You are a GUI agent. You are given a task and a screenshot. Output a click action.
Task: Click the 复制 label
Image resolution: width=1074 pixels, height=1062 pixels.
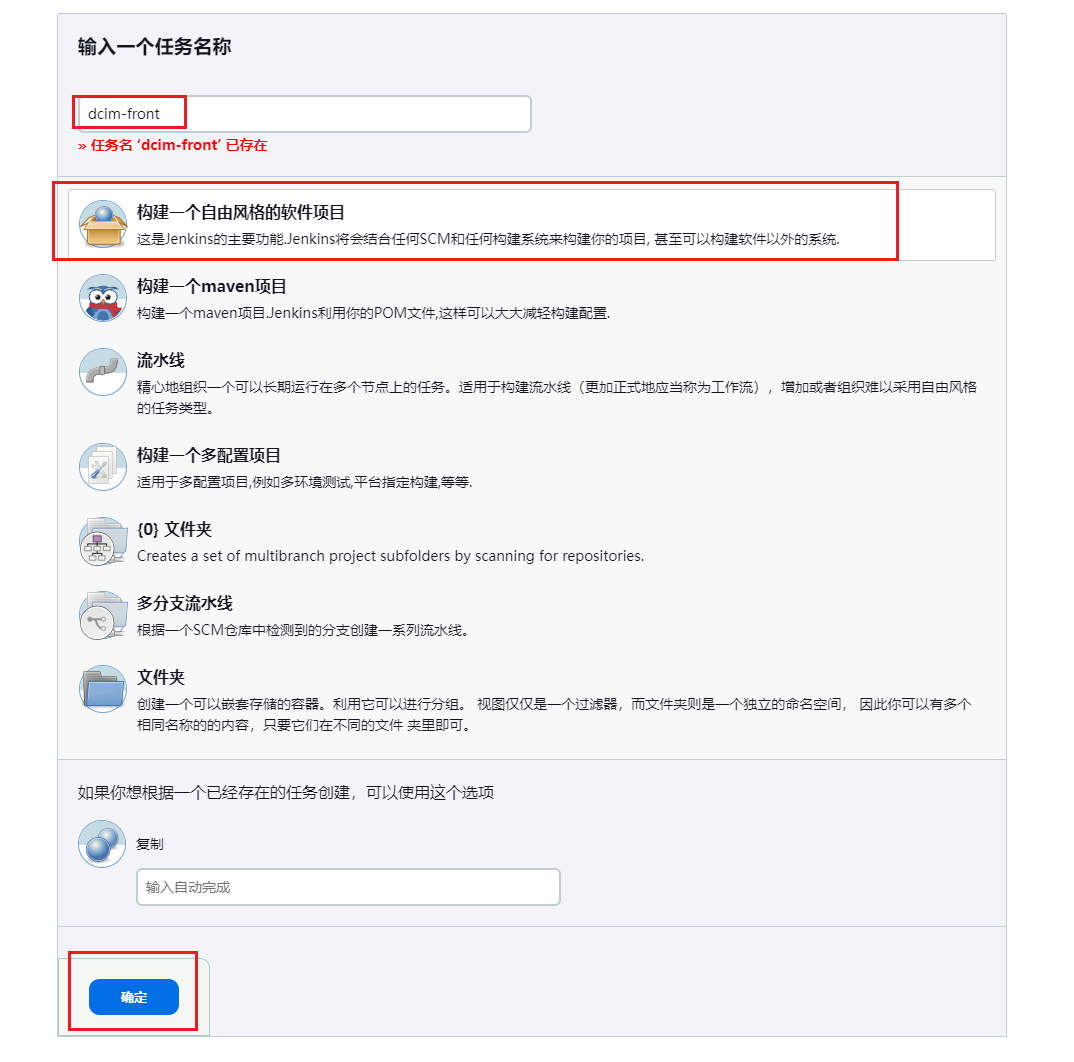tap(149, 844)
